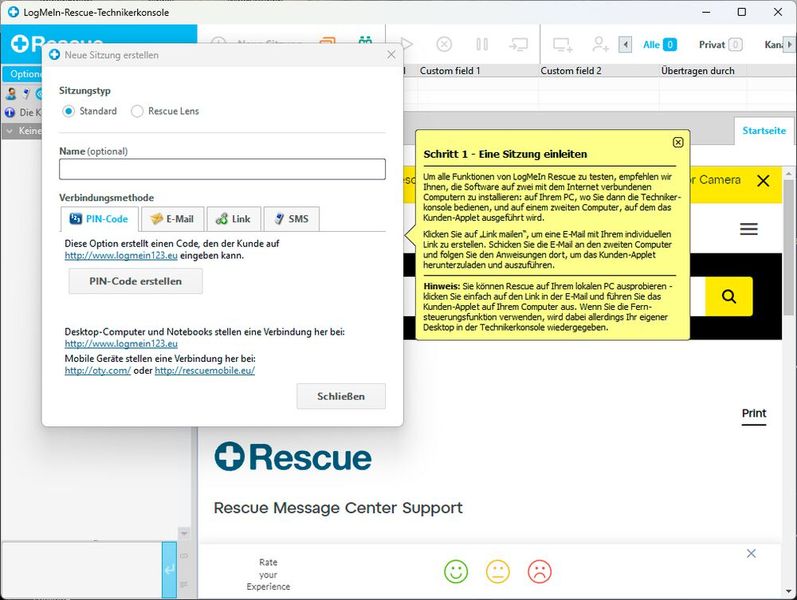
Task: Click the Schließen button in the dialog
Action: (x=341, y=396)
